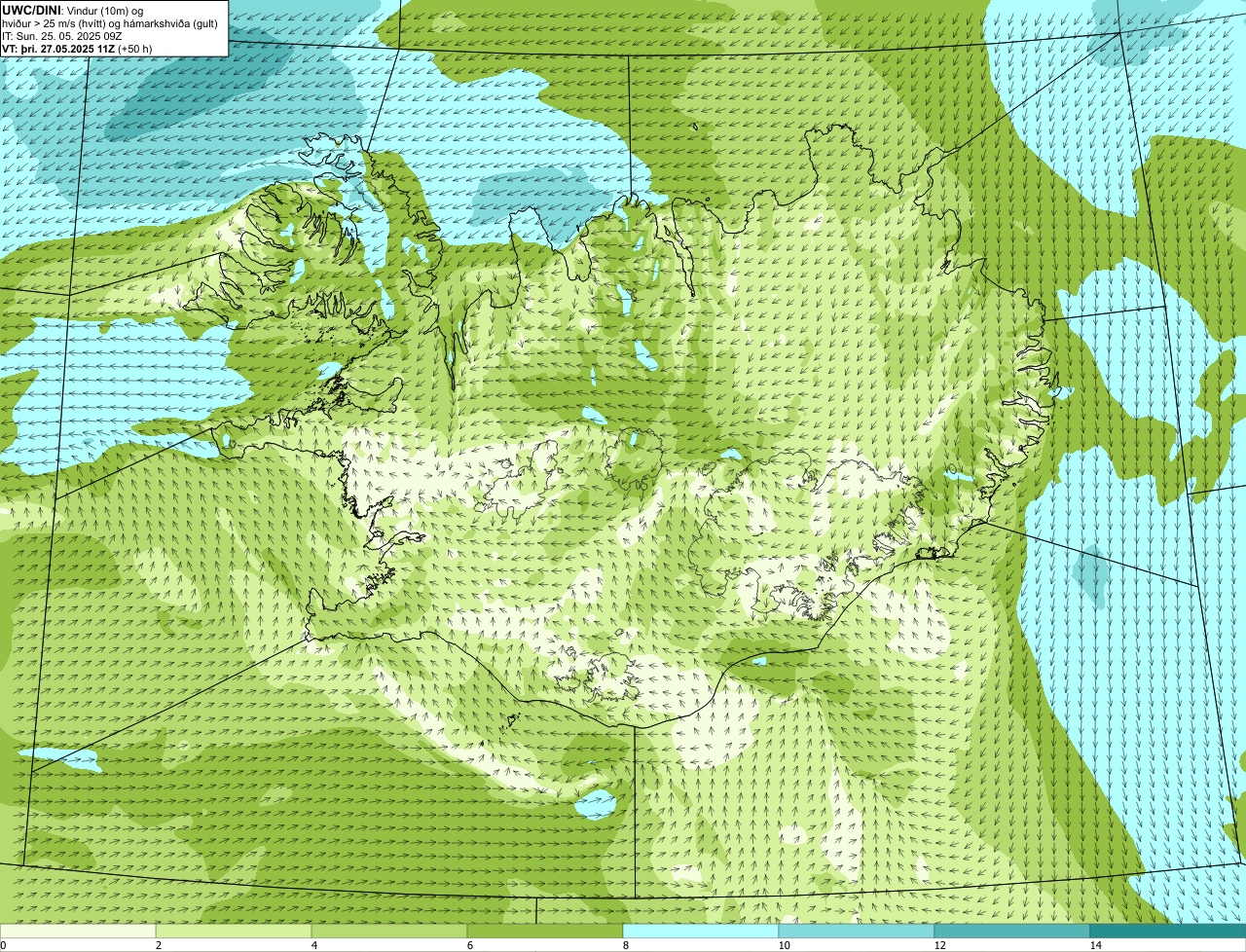The height and width of the screenshot is (952, 1246).
Task: Click the scale label "4" under the color bar
Action: 313,945
